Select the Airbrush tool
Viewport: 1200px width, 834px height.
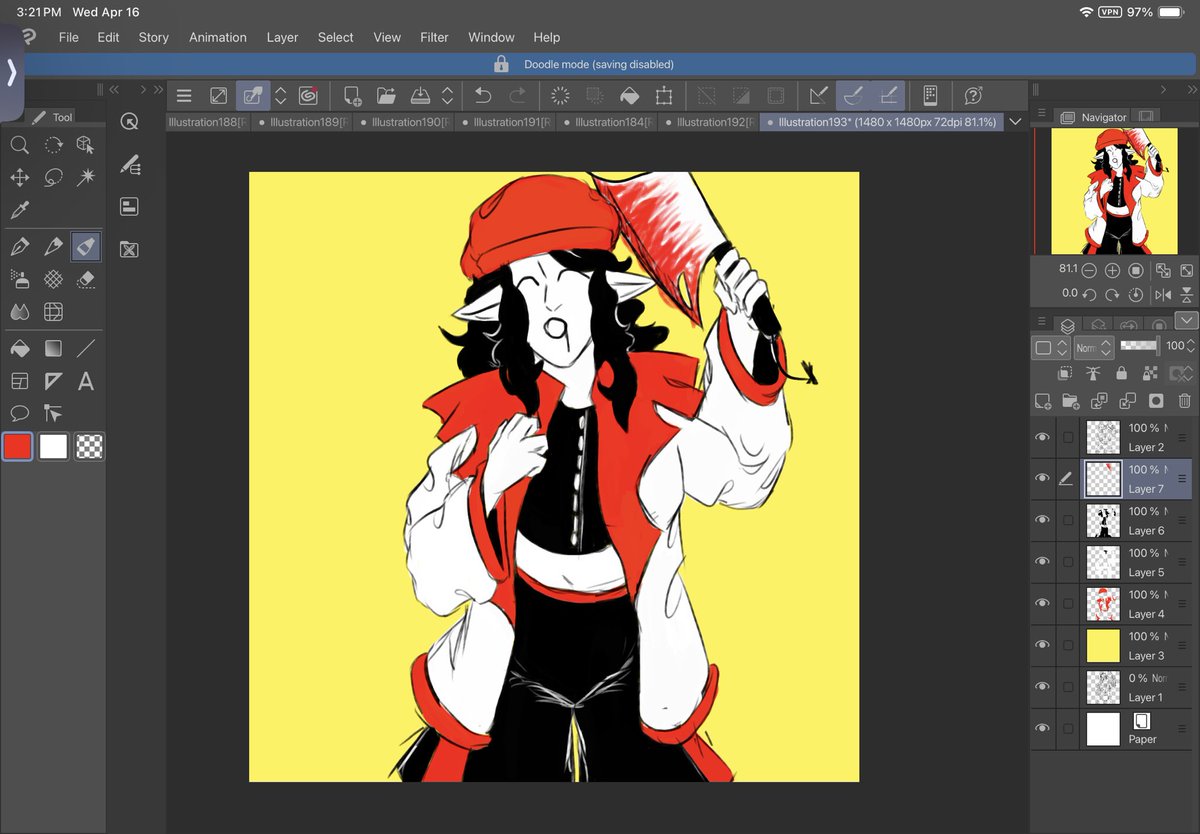[19, 279]
